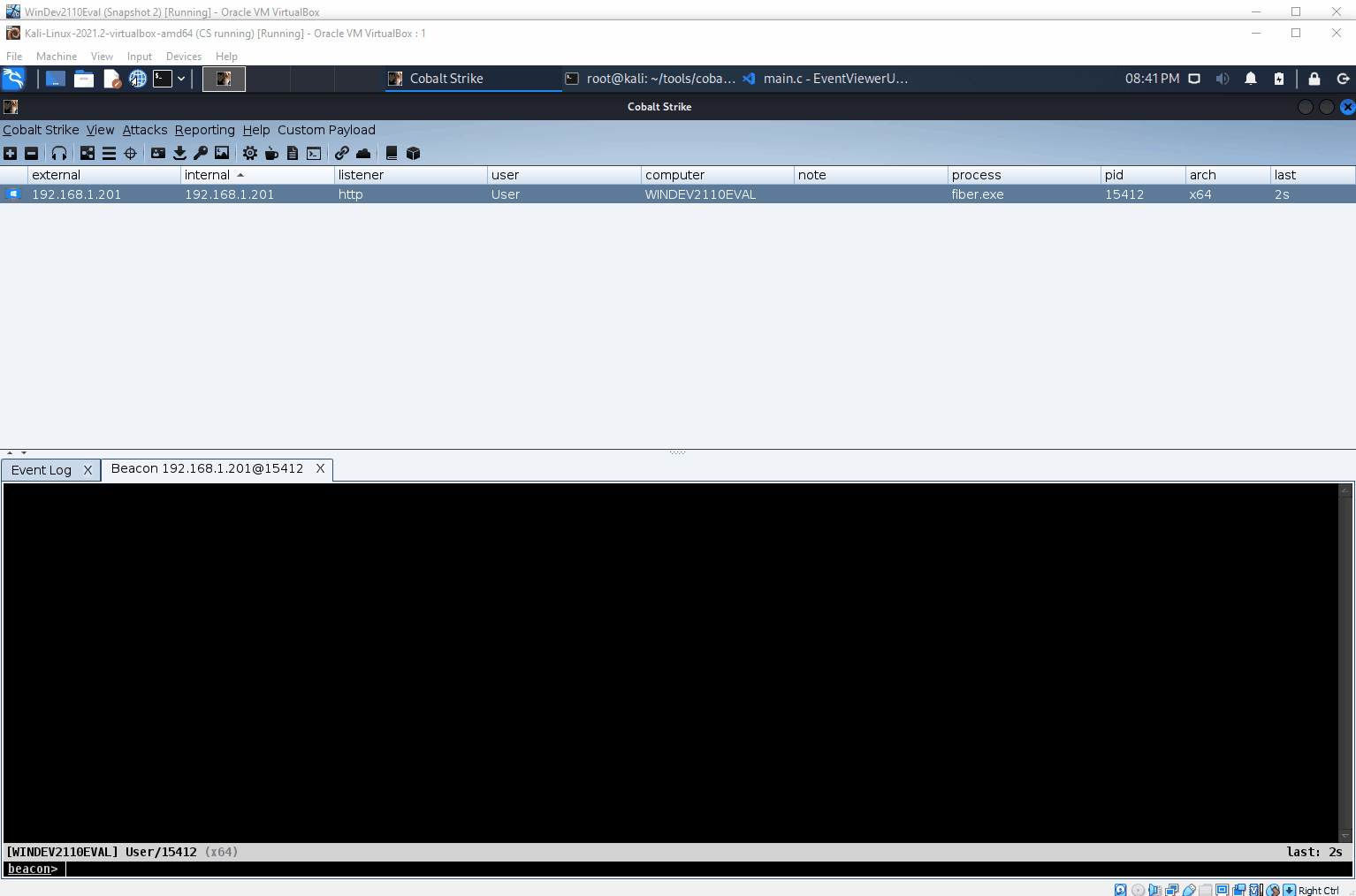
Task: Open credentials via the ID card icon
Action: coord(158,153)
